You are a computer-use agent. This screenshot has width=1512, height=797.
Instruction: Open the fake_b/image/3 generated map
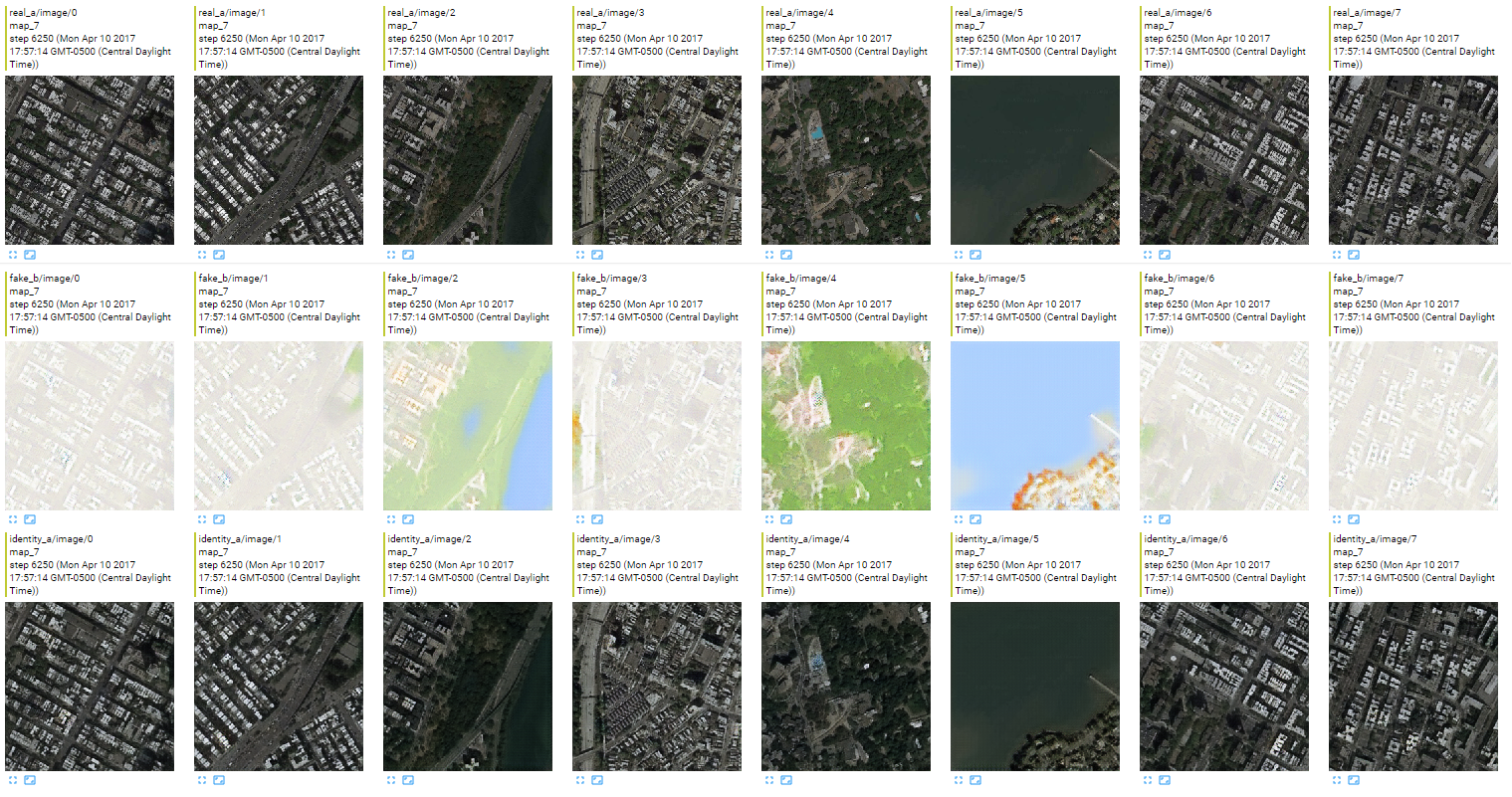point(657,426)
